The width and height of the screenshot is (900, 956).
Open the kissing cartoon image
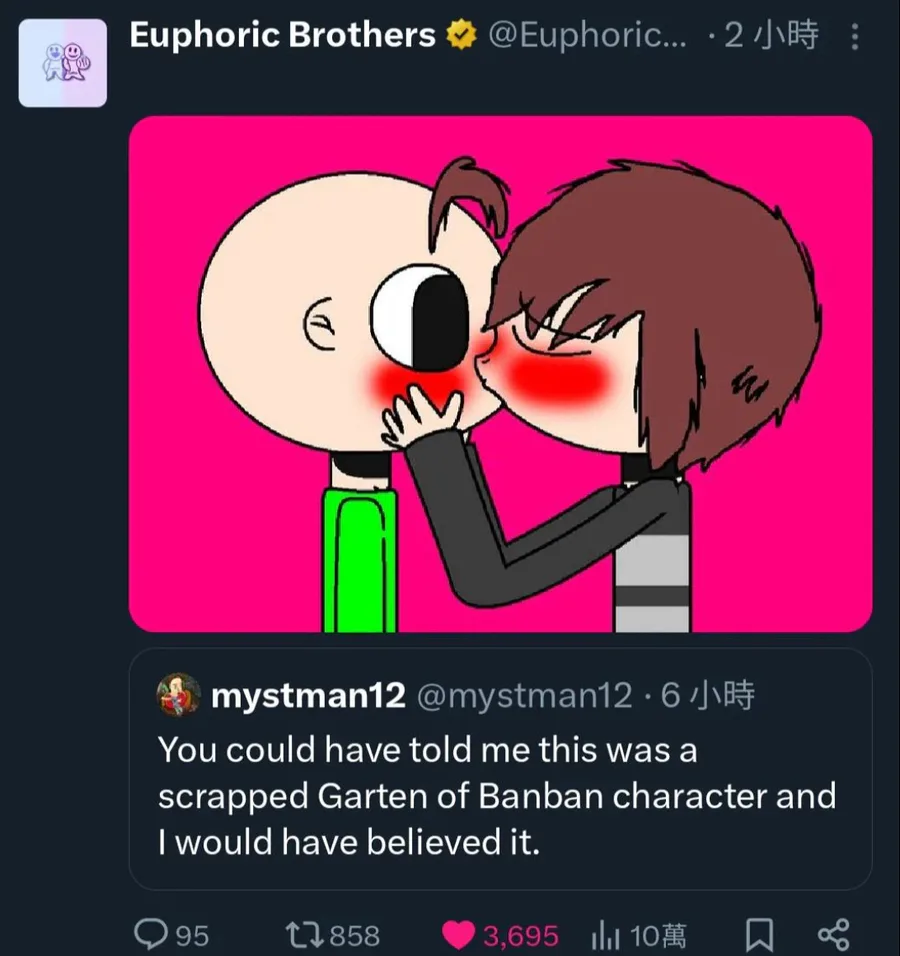coord(500,373)
